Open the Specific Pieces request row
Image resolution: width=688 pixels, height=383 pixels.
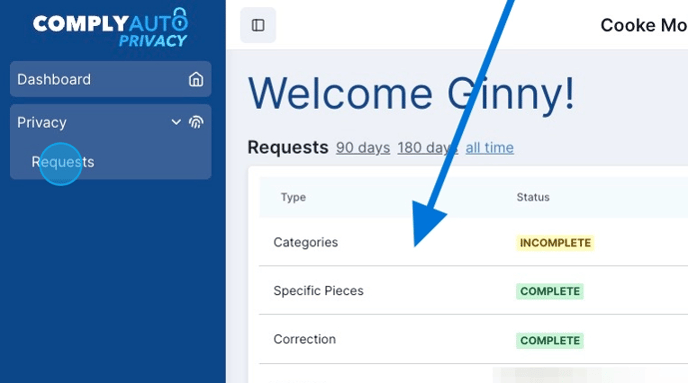[473, 290]
